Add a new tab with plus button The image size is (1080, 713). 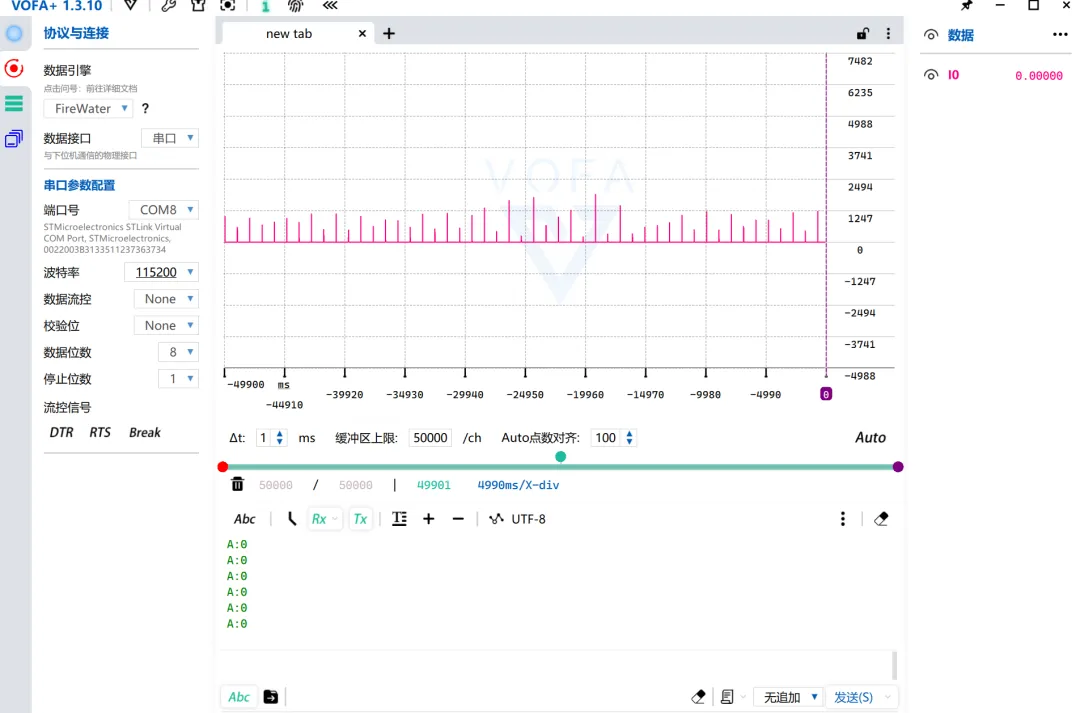tap(389, 33)
